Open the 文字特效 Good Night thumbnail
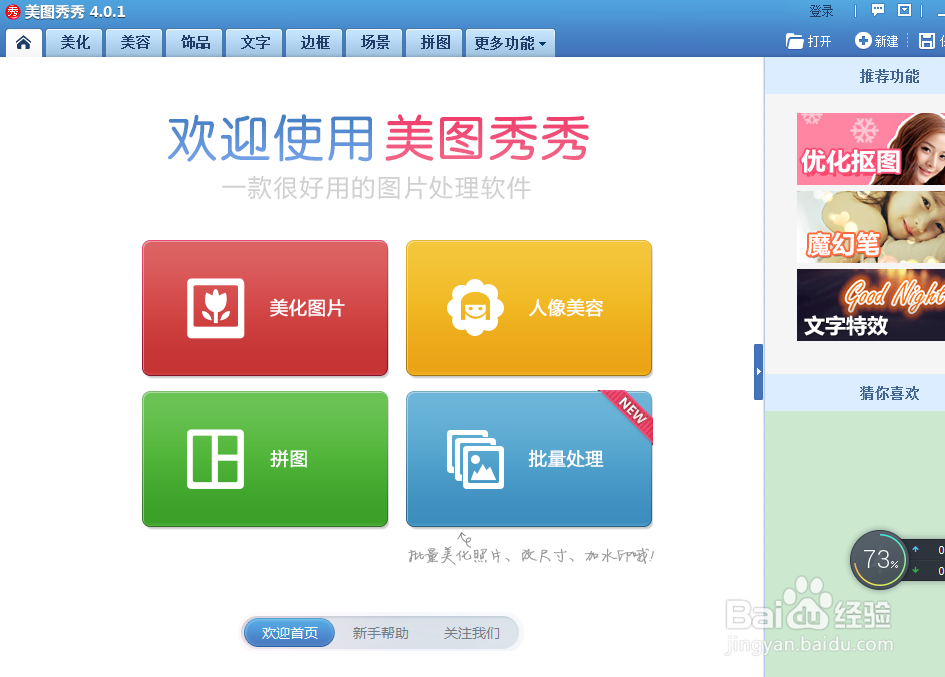 (871, 305)
